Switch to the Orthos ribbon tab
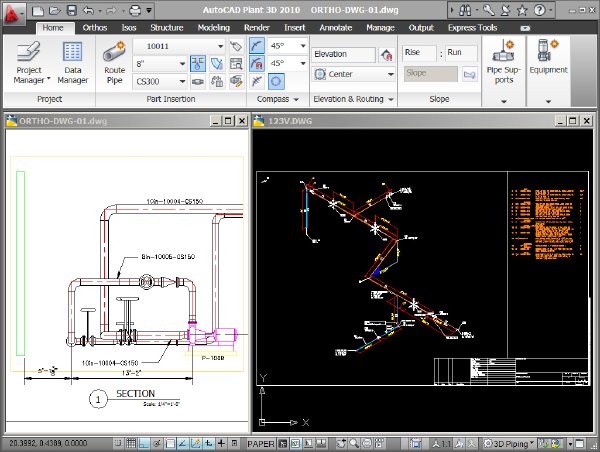 click(x=95, y=28)
